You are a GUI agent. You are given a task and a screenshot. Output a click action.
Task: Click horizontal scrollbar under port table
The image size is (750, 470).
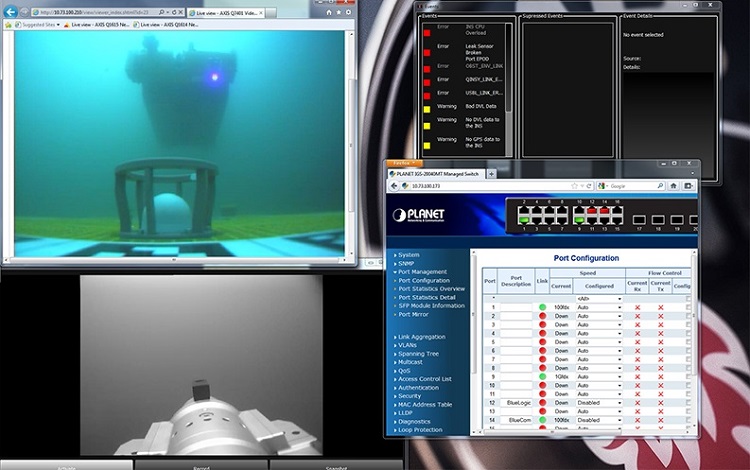click(x=582, y=432)
